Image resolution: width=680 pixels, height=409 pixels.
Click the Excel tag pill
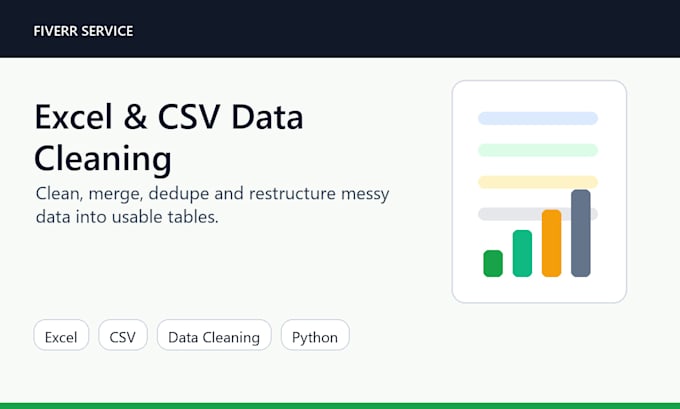coord(61,335)
